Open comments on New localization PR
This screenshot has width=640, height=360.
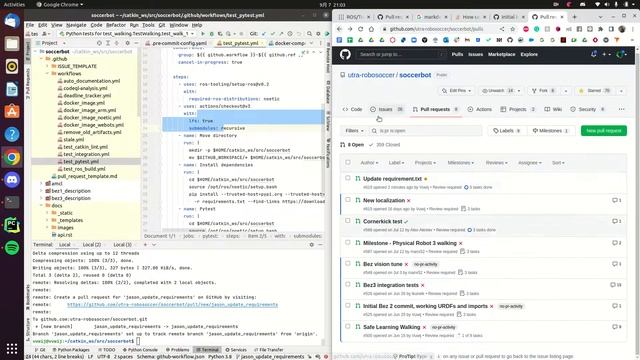[x=616, y=200]
